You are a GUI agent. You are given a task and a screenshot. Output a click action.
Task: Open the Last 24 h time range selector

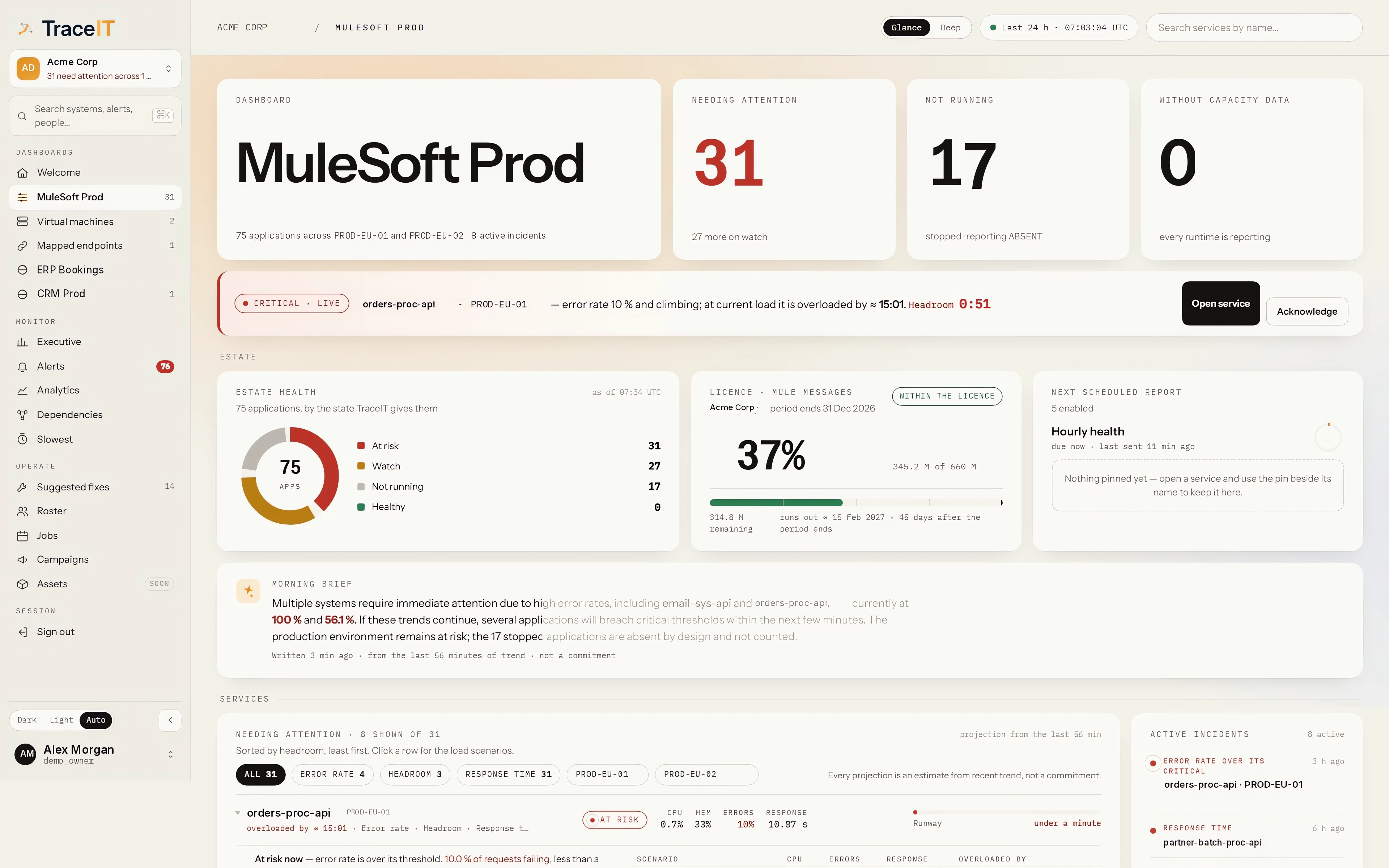tap(1059, 27)
